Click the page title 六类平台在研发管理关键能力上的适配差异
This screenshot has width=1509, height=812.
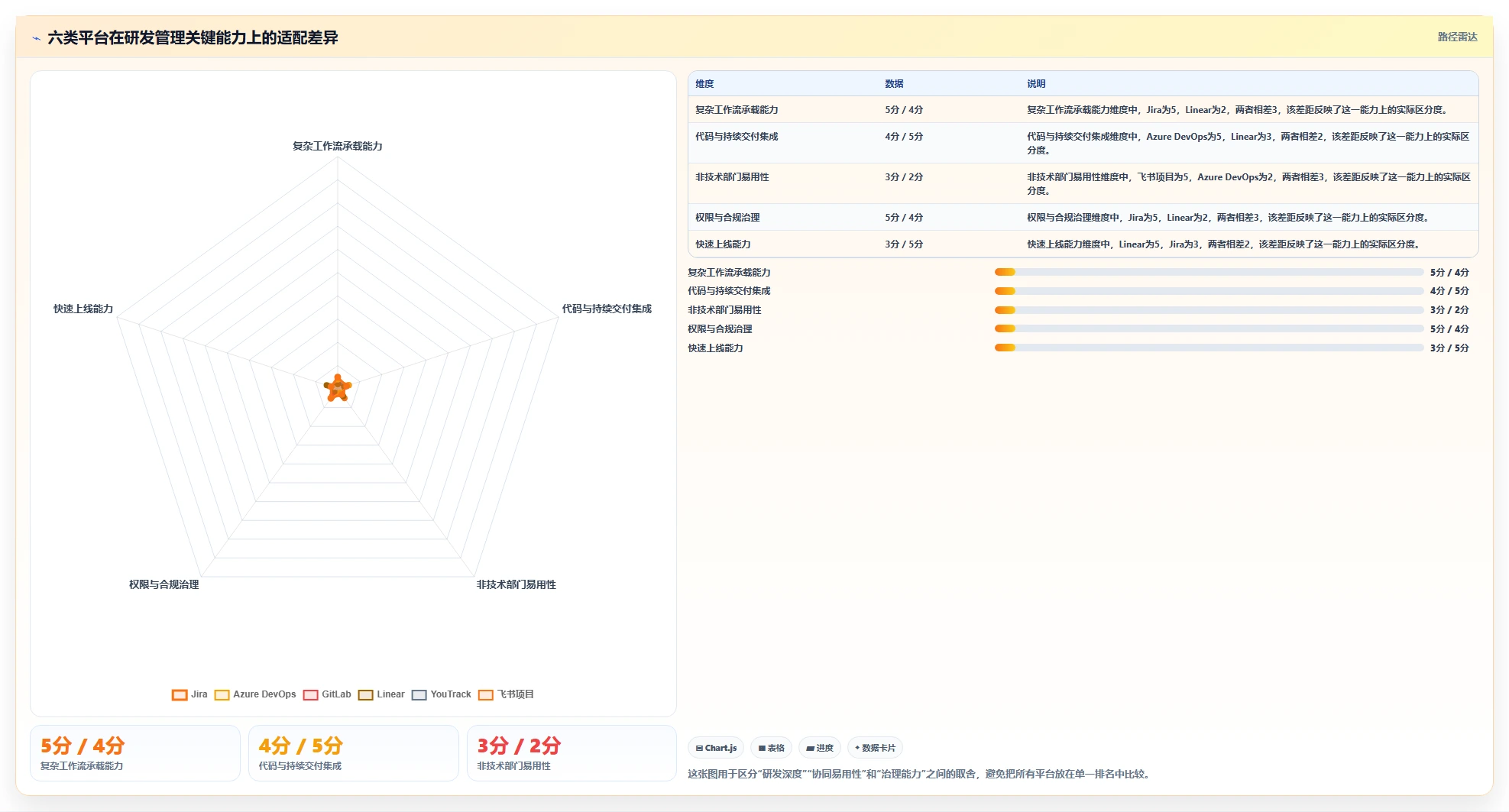coord(193,38)
